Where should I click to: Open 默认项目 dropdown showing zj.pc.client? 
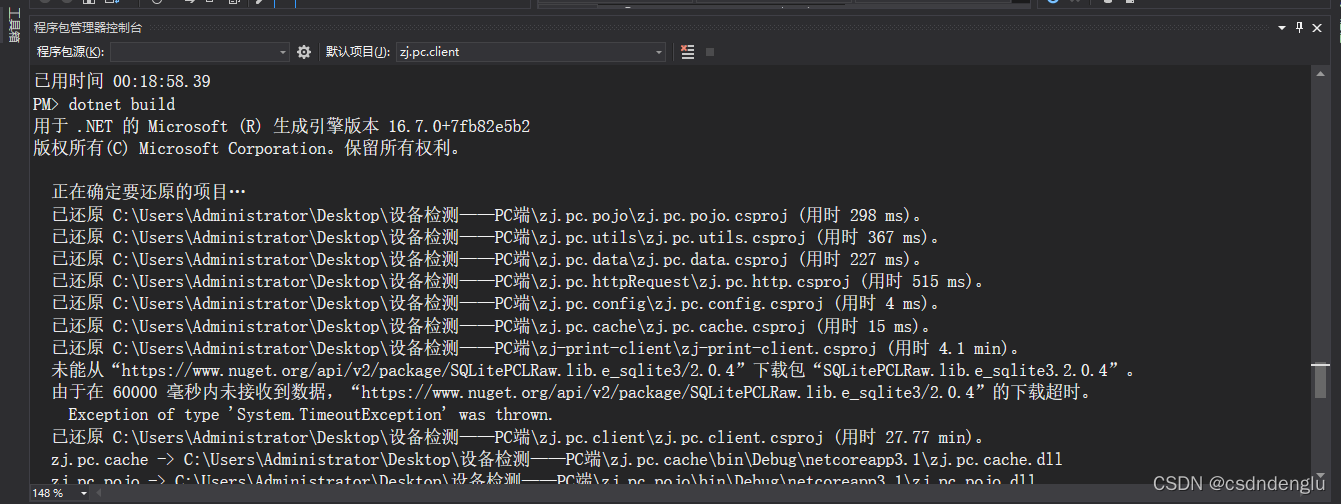click(x=531, y=52)
